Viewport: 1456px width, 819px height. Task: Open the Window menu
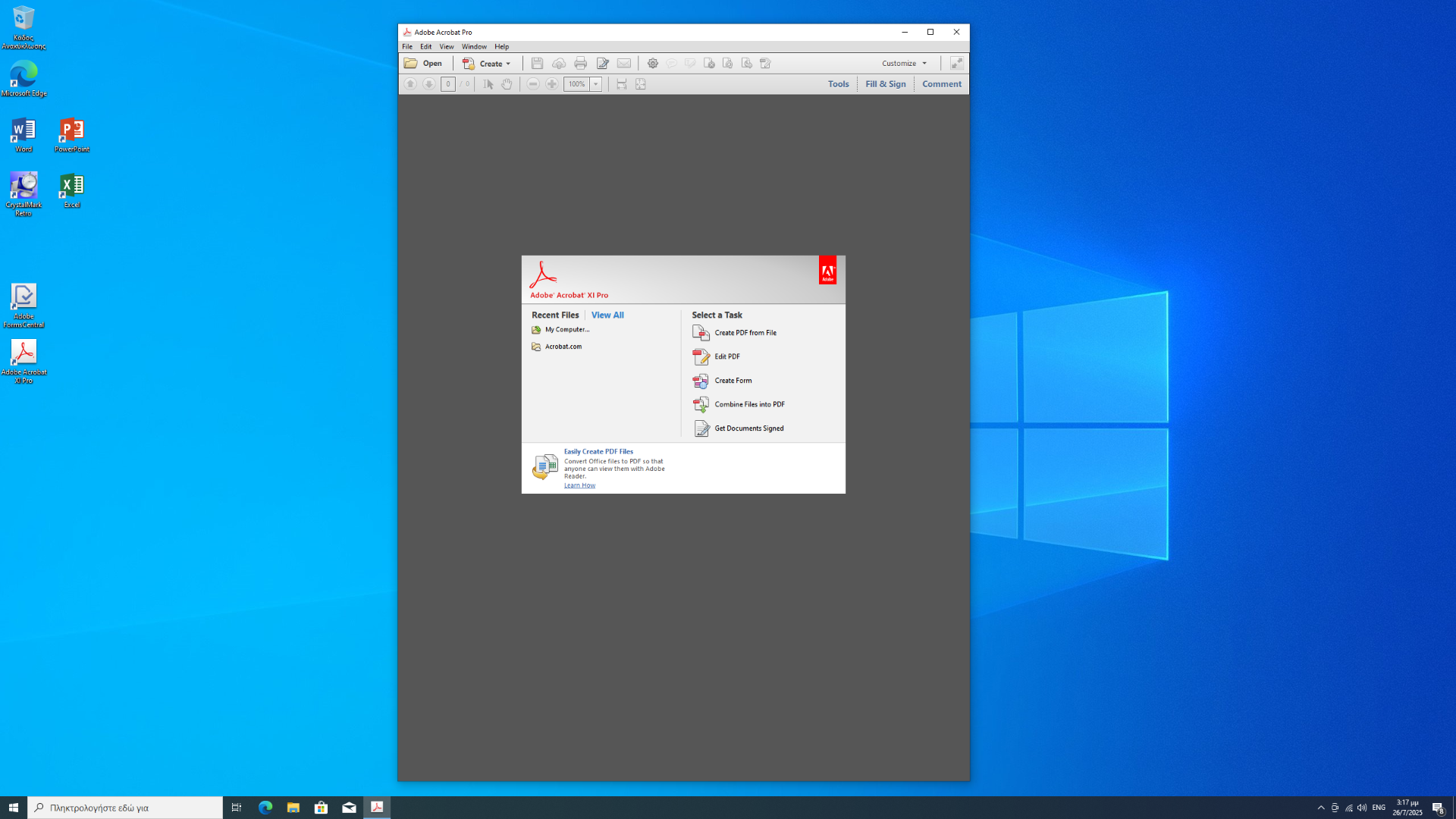(x=475, y=47)
